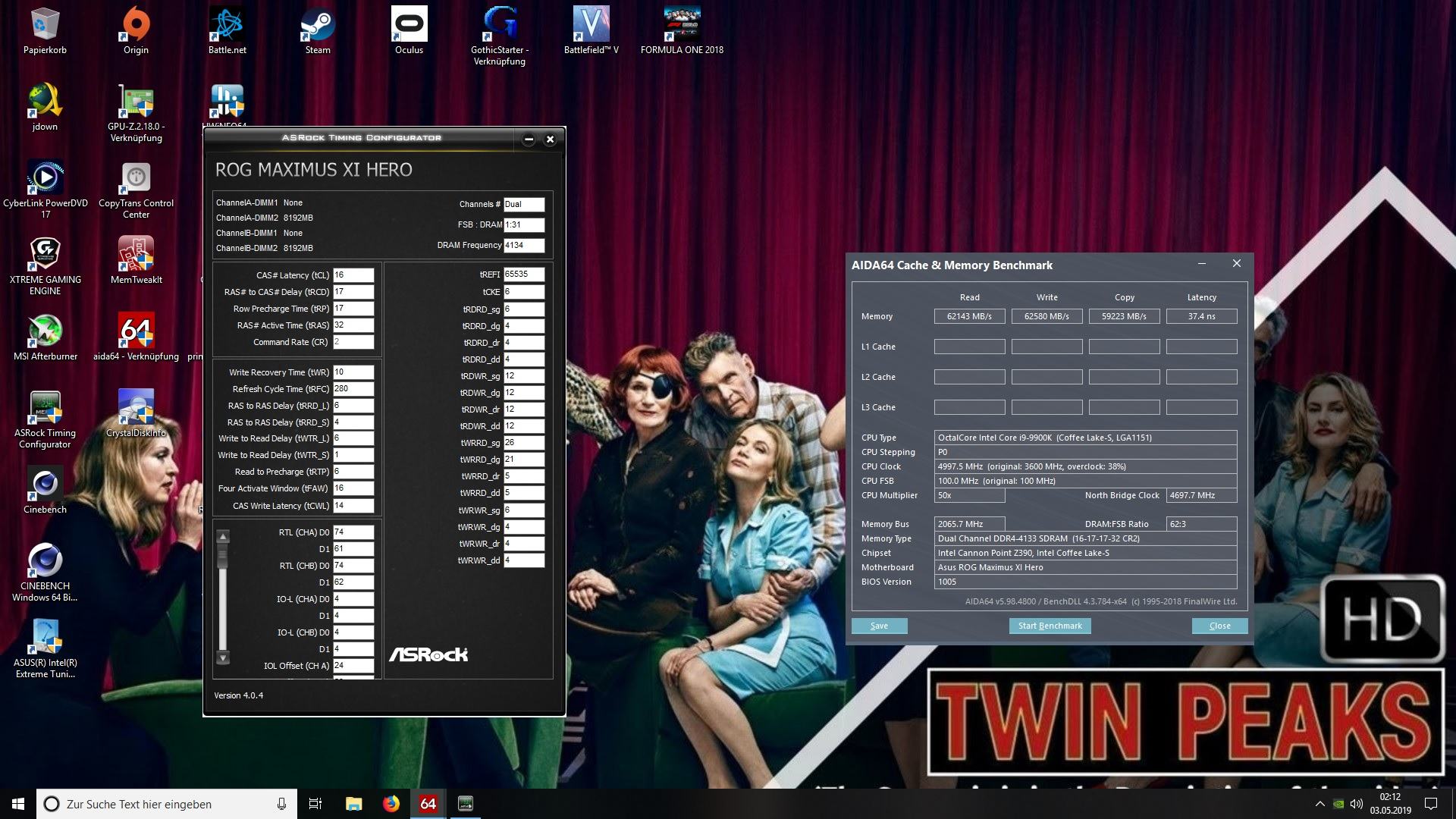1456x819 pixels.
Task: Click the Refresh Cycle Time (tRFC) field
Action: [353, 389]
